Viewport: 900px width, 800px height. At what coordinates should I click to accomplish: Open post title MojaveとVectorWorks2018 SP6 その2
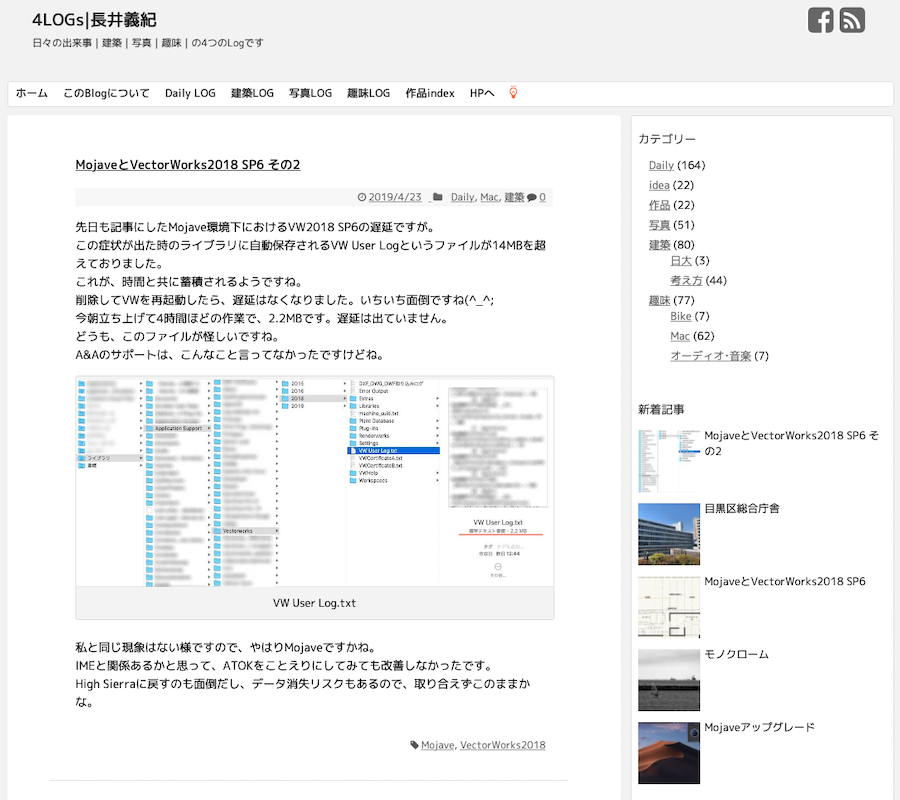[x=188, y=165]
